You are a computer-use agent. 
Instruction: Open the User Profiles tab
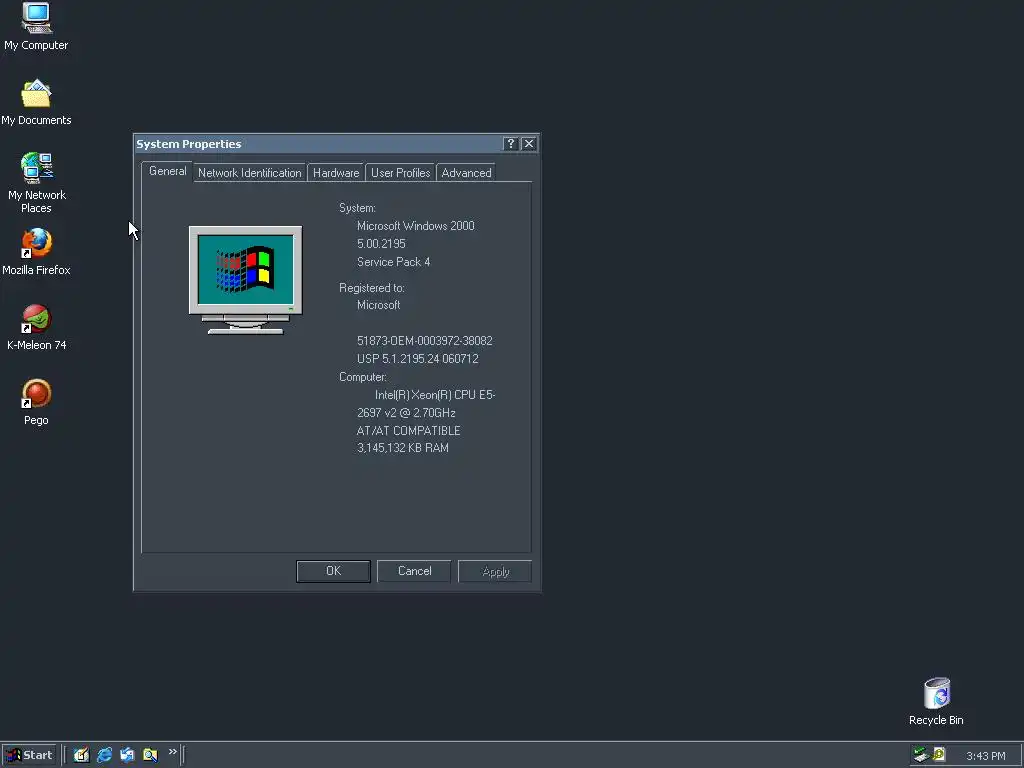click(x=400, y=173)
